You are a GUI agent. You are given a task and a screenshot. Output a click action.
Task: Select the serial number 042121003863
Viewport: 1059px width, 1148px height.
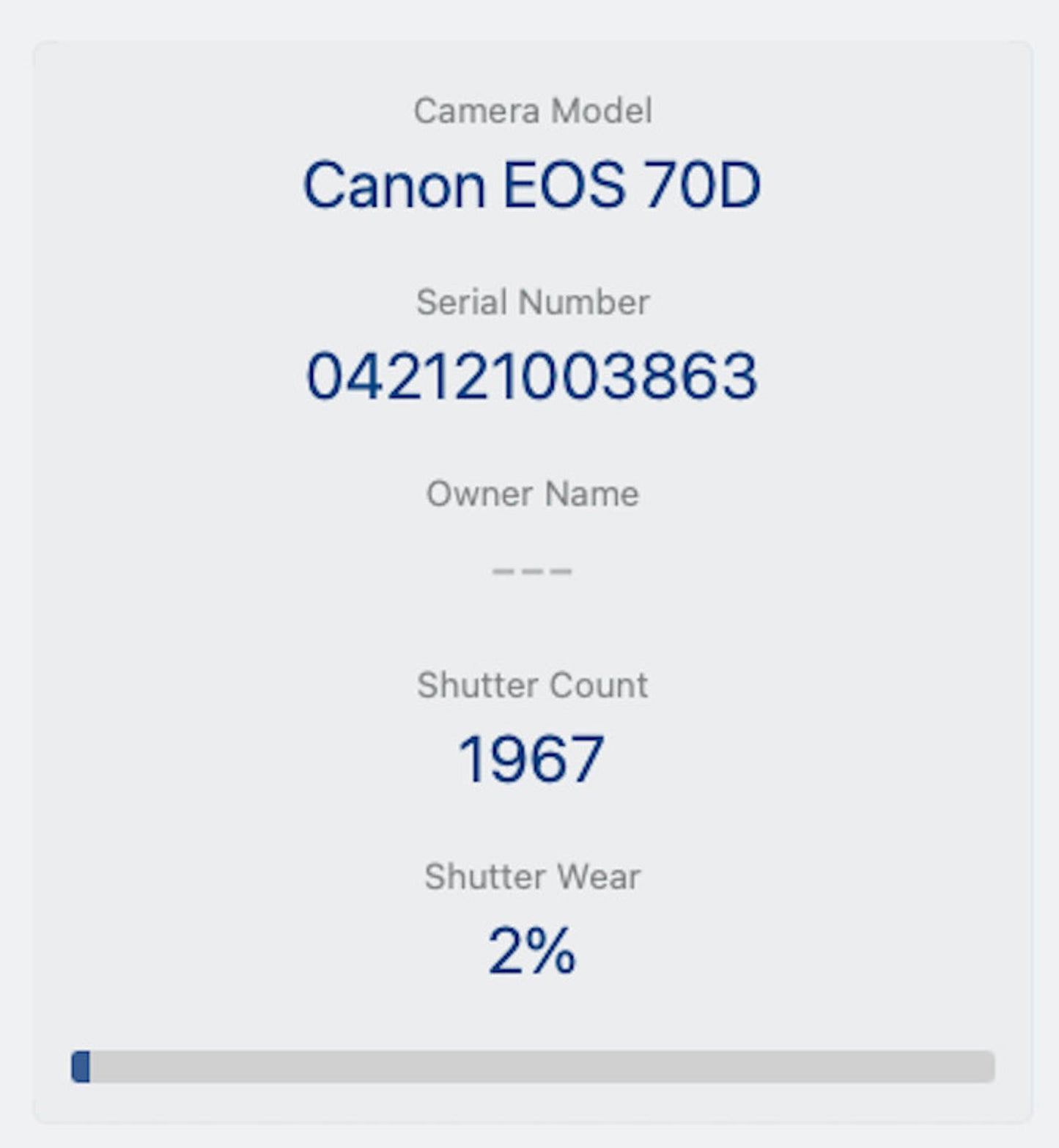pos(532,376)
